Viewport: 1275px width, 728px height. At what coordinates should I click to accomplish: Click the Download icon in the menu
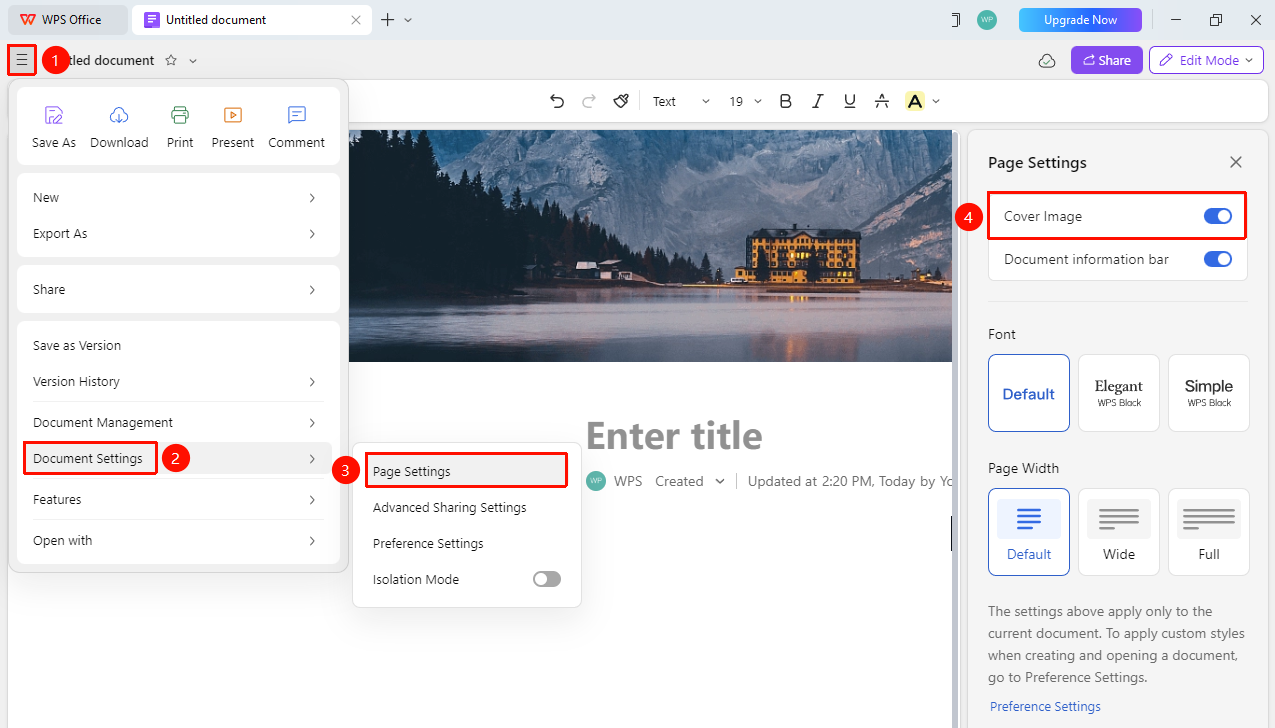tap(119, 115)
